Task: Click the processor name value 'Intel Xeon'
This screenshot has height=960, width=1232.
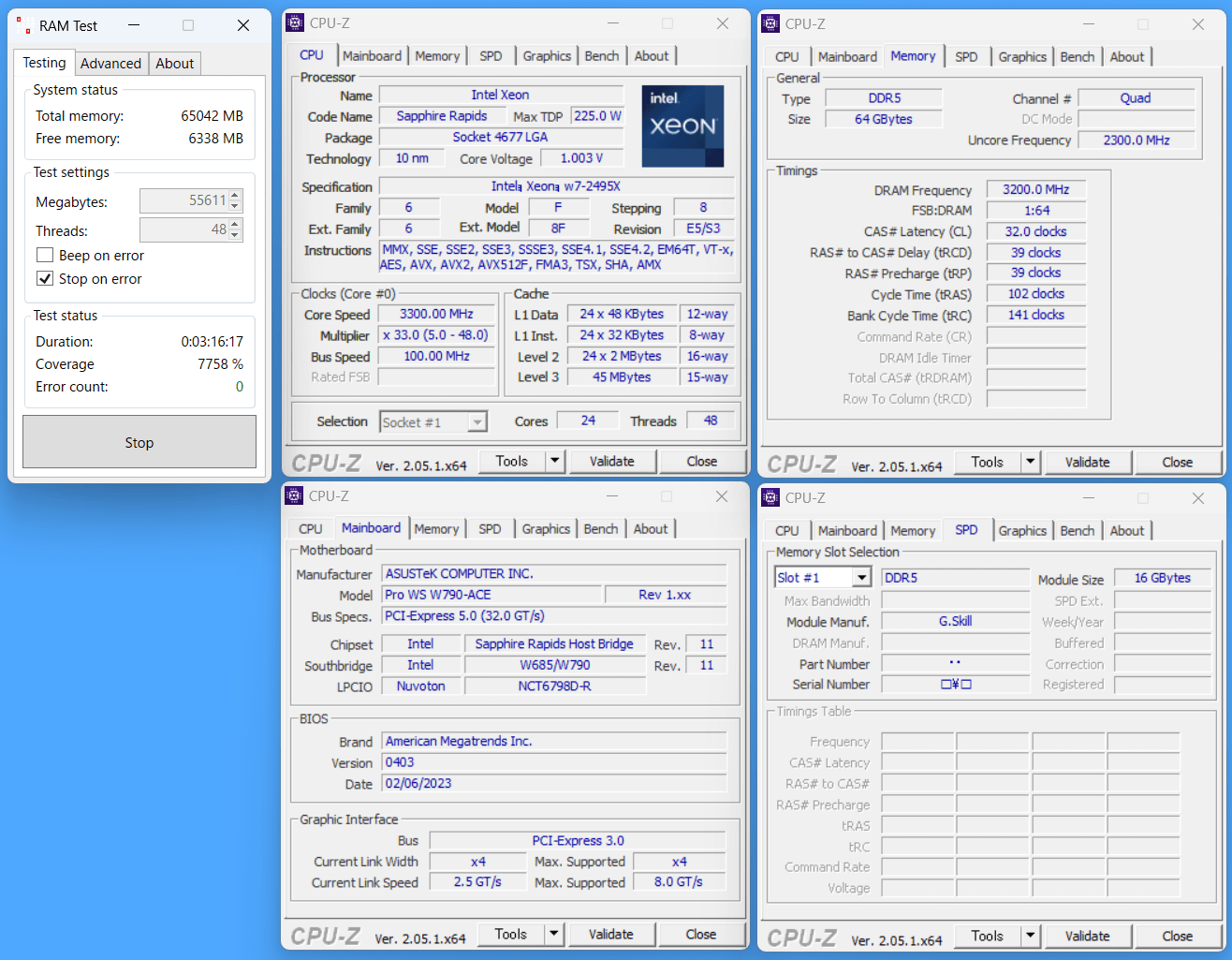Action: point(500,95)
